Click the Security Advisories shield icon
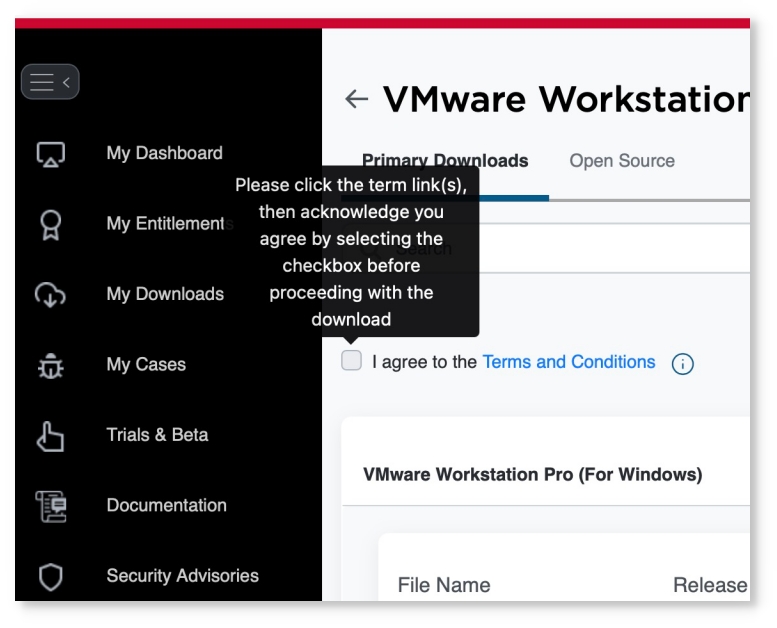777x628 pixels. tap(50, 577)
